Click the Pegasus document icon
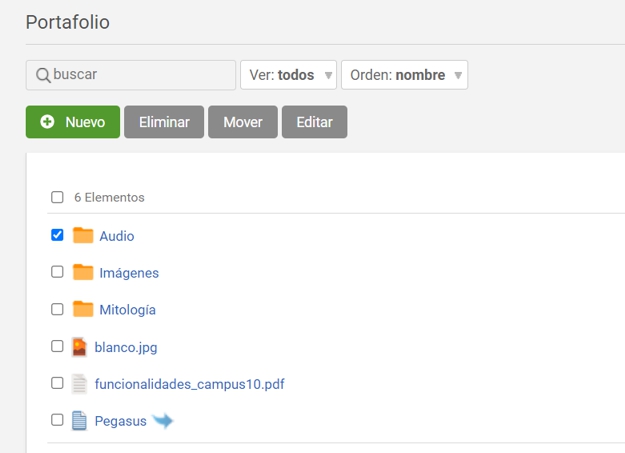The height and width of the screenshot is (453, 625). (80, 421)
